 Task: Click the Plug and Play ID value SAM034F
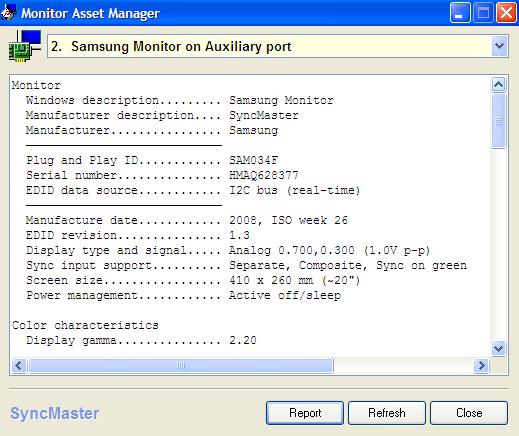coord(253,160)
